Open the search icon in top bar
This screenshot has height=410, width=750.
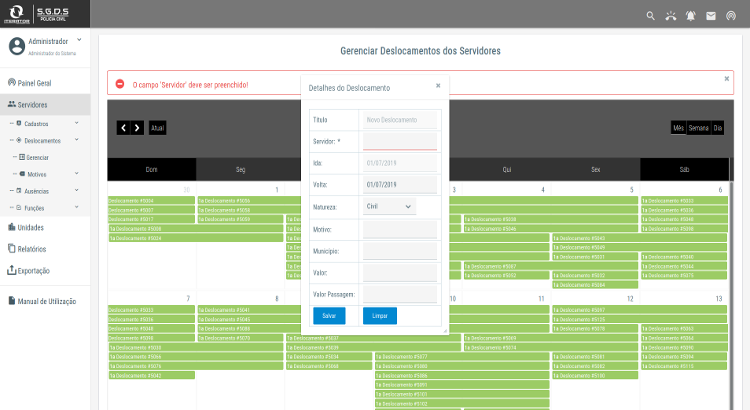click(x=651, y=16)
